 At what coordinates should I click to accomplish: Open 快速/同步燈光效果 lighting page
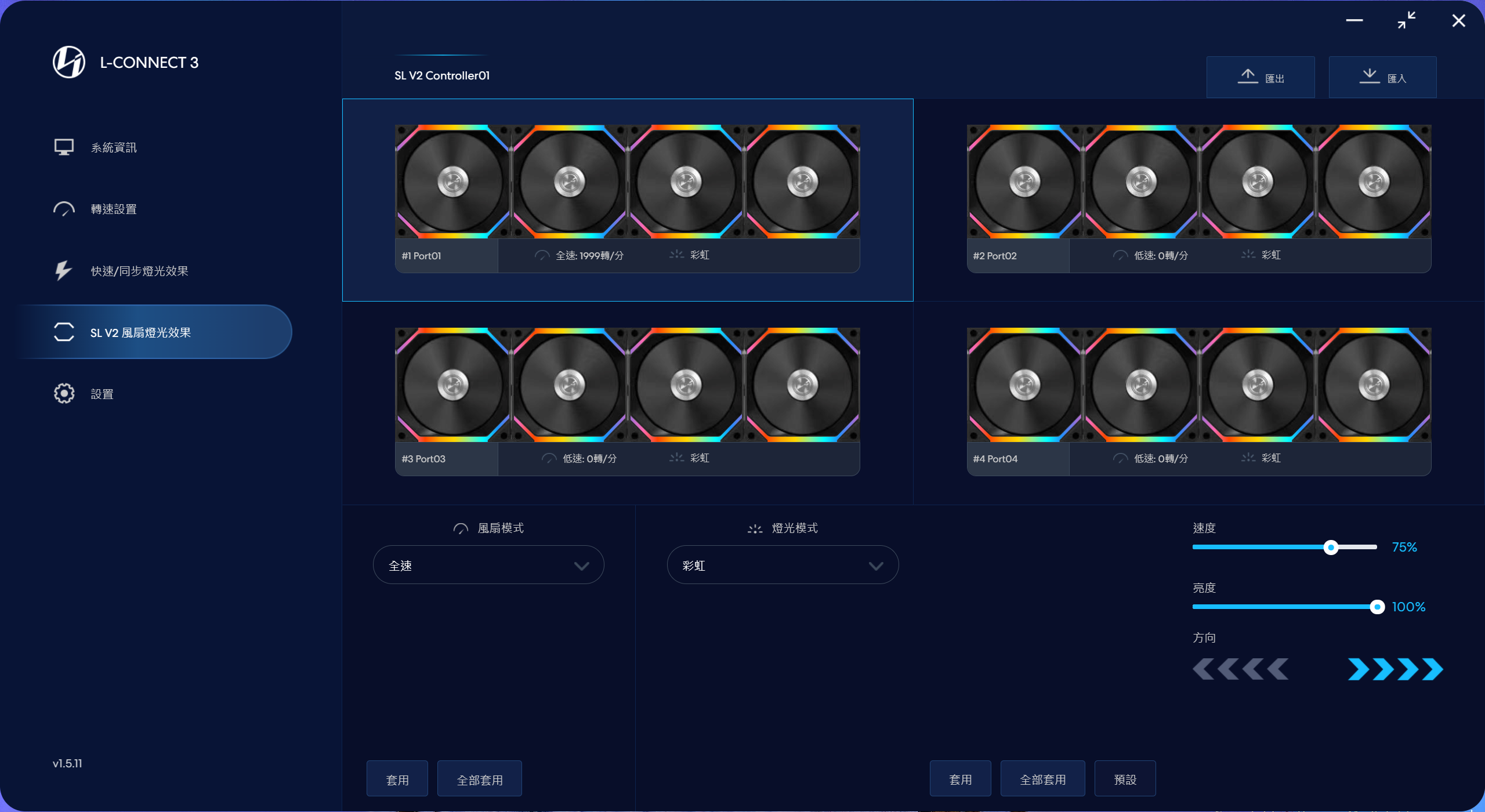(x=139, y=271)
